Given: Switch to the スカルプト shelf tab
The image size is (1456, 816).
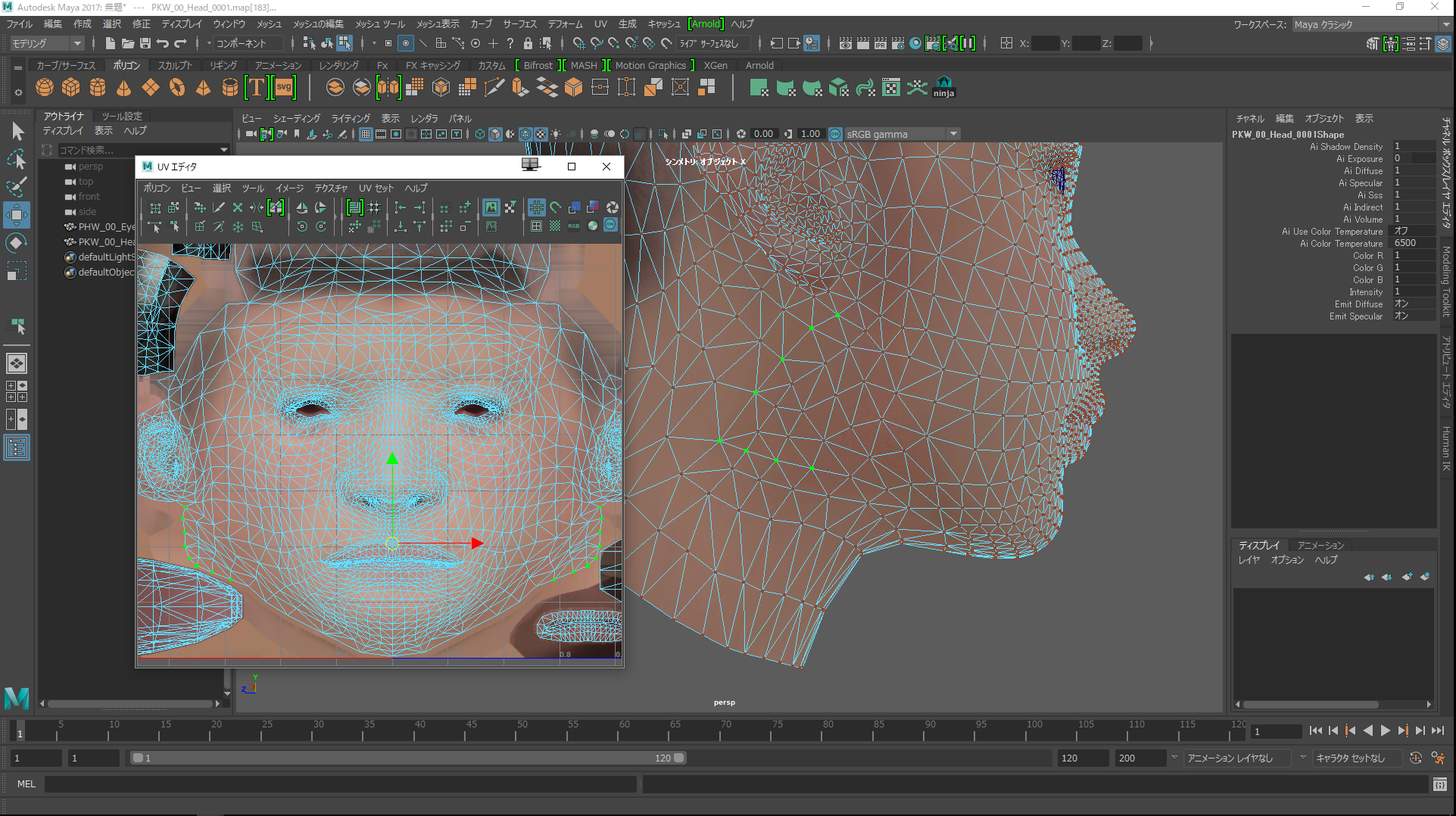Looking at the screenshot, I should coord(175,65).
